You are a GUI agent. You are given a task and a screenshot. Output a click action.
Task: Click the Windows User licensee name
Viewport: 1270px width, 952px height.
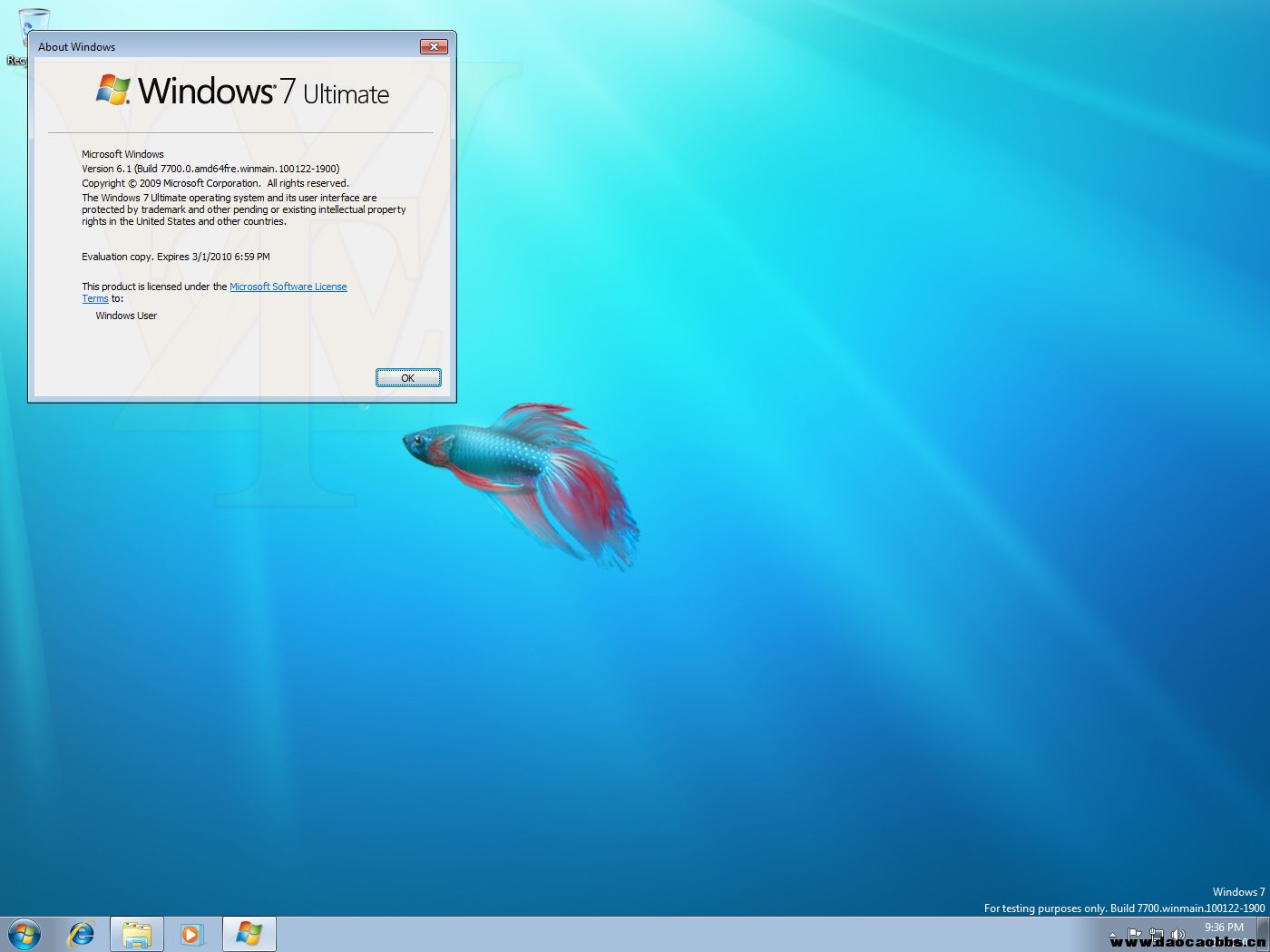[x=126, y=316]
